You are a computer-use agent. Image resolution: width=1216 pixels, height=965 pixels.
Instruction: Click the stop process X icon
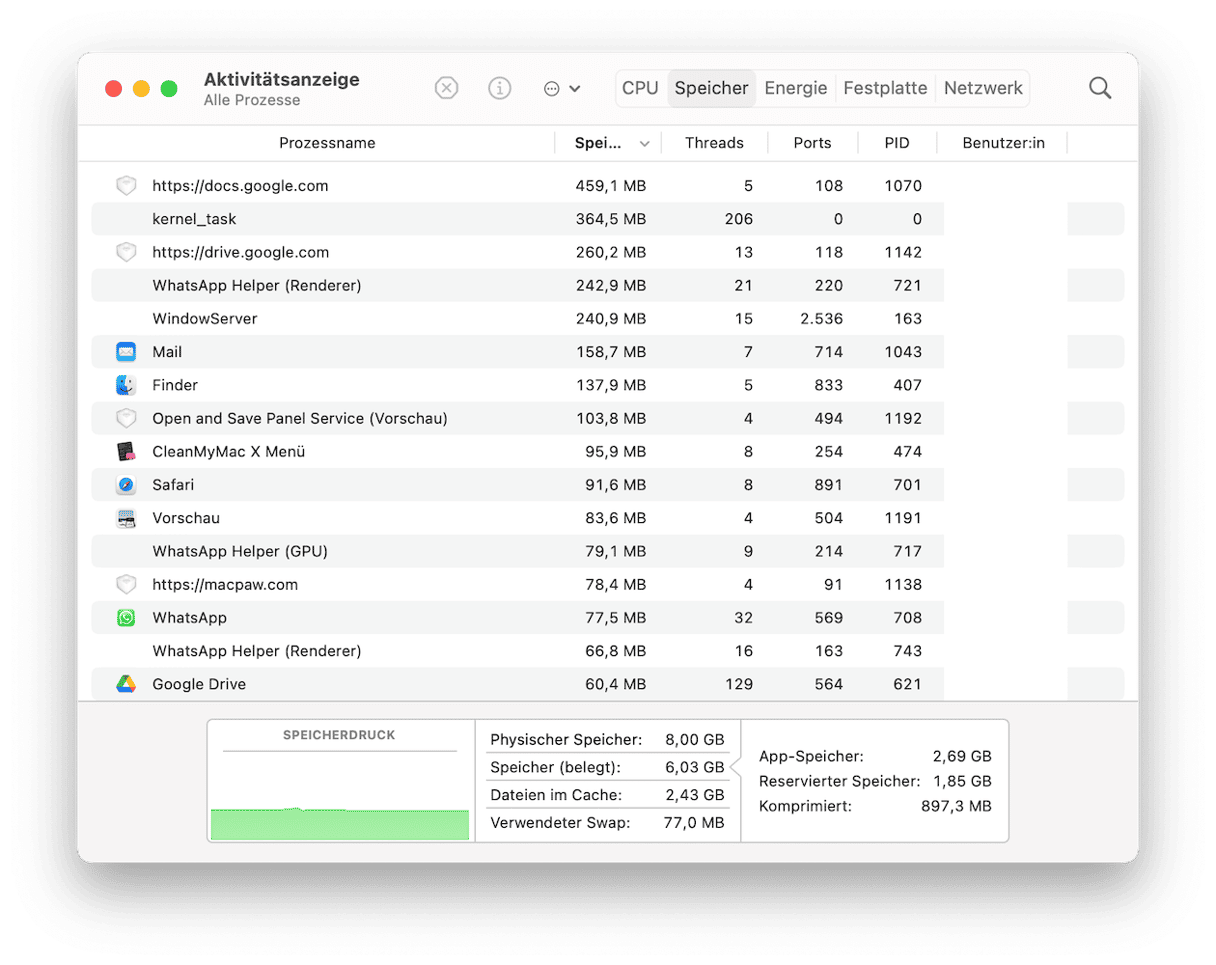coord(446,88)
